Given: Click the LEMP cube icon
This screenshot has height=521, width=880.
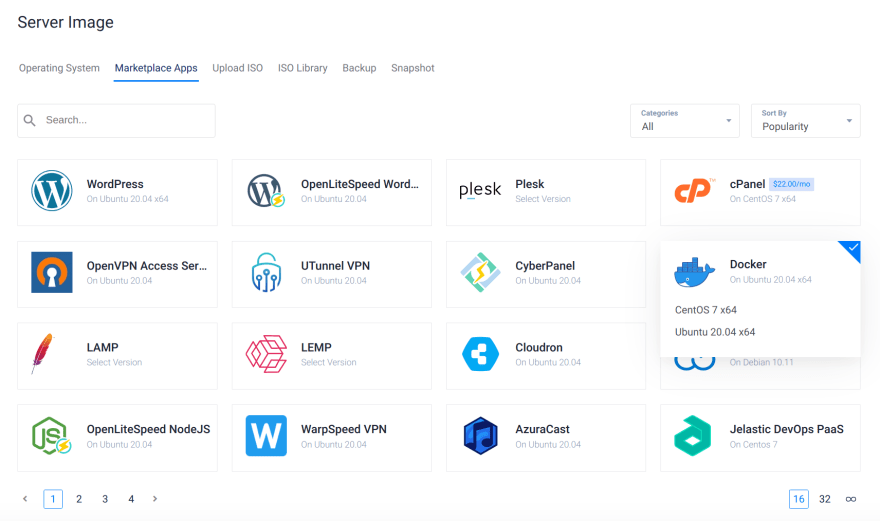Looking at the screenshot, I should [266, 354].
